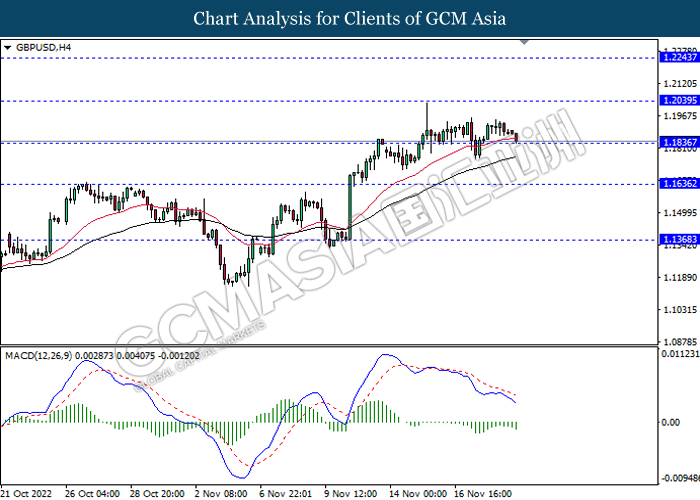Image resolution: width=700 pixels, height=500 pixels.
Task: Click the 0.00 MACD zero axis label
Action: coord(671,422)
